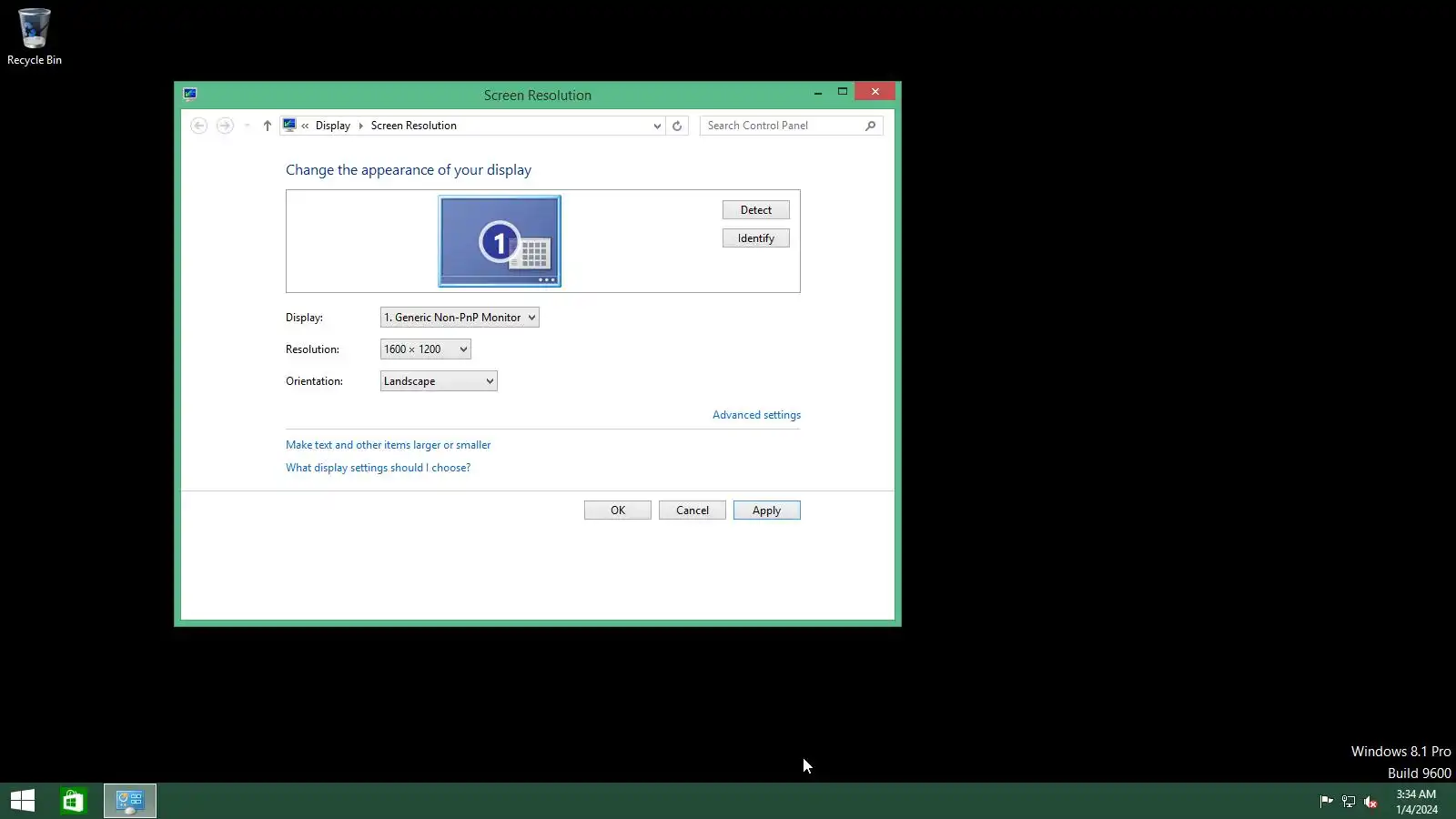This screenshot has width=1456, height=819.
Task: Click the muted volume tray icon
Action: (1370, 802)
